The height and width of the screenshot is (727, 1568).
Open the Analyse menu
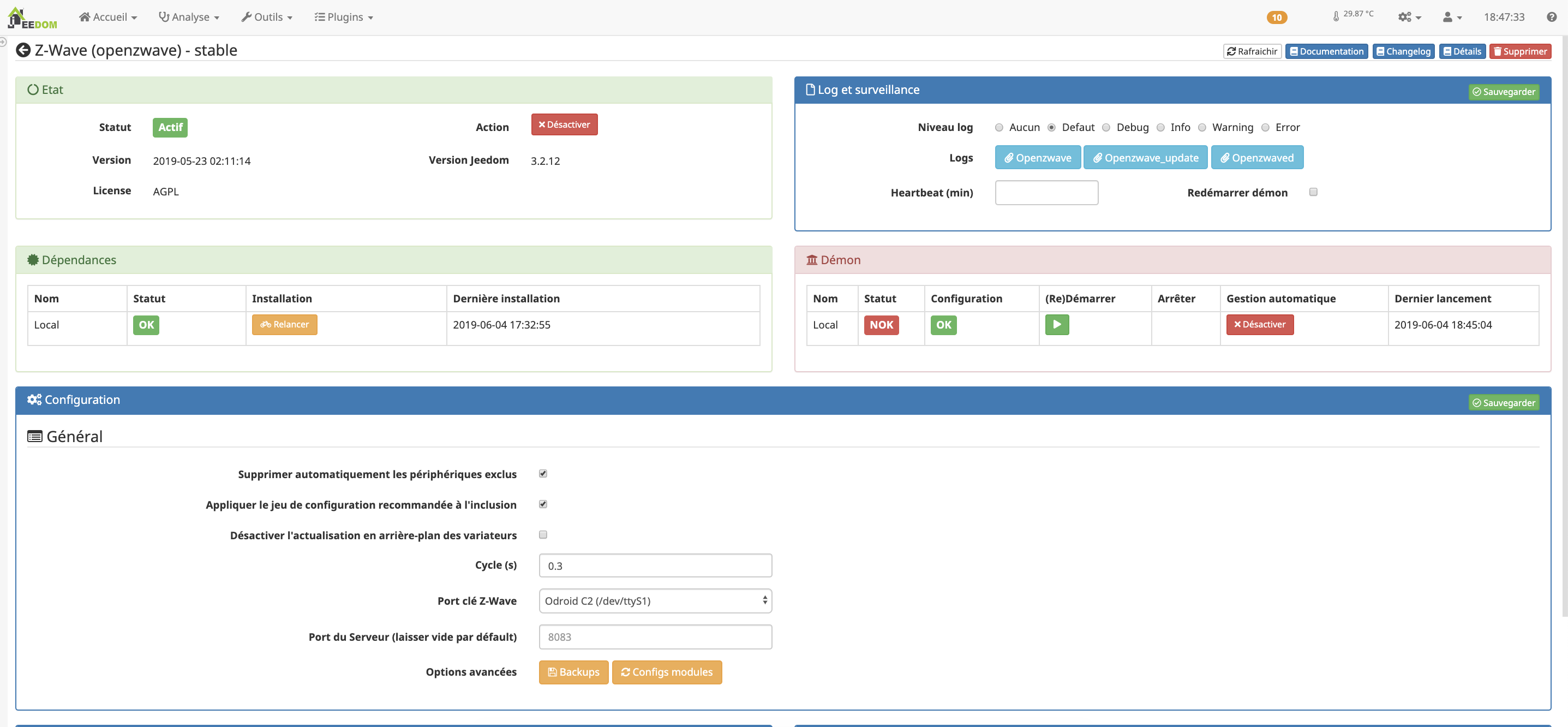pos(189,17)
